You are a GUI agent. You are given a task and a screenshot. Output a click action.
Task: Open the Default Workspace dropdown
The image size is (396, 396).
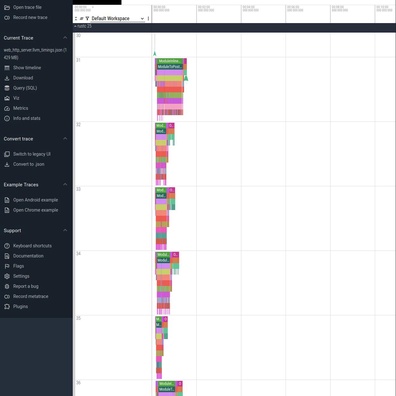tap(118, 19)
